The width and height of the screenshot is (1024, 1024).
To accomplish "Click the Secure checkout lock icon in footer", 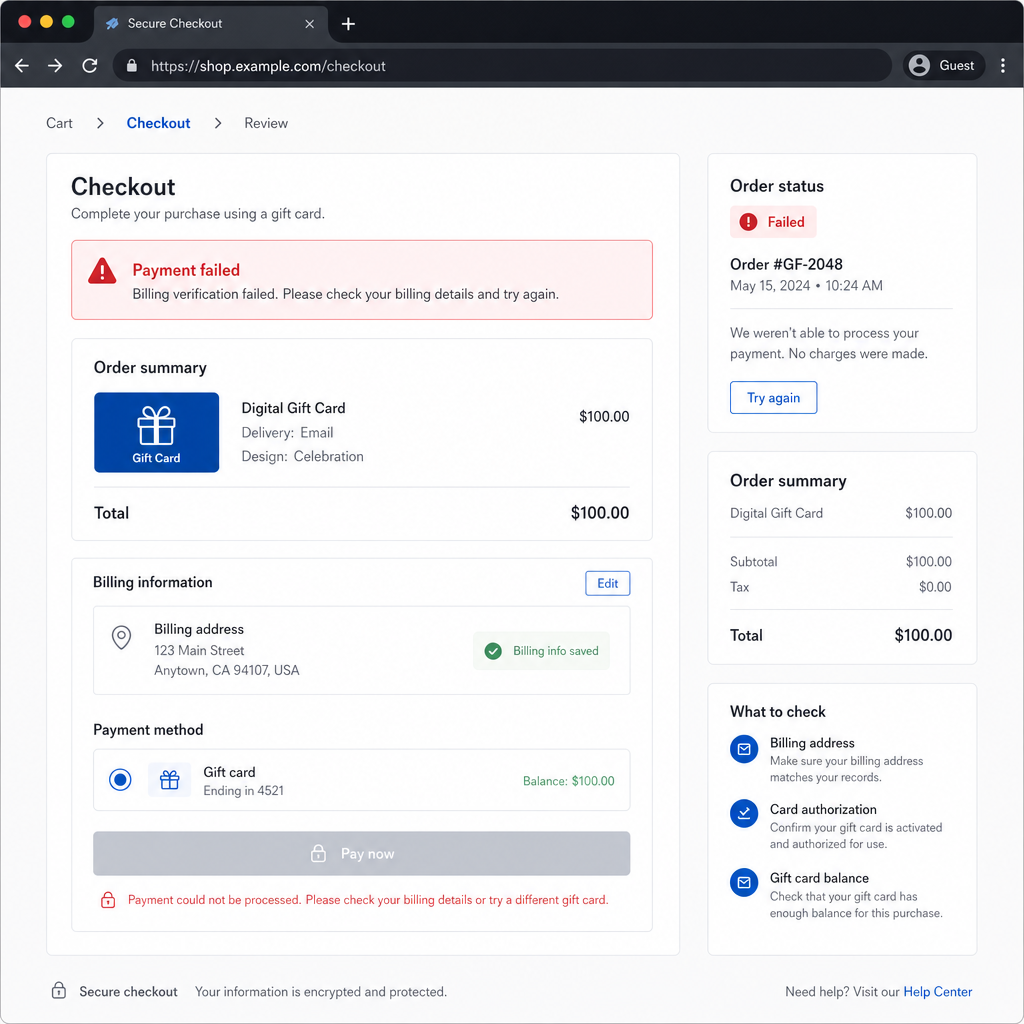I will (x=59, y=991).
